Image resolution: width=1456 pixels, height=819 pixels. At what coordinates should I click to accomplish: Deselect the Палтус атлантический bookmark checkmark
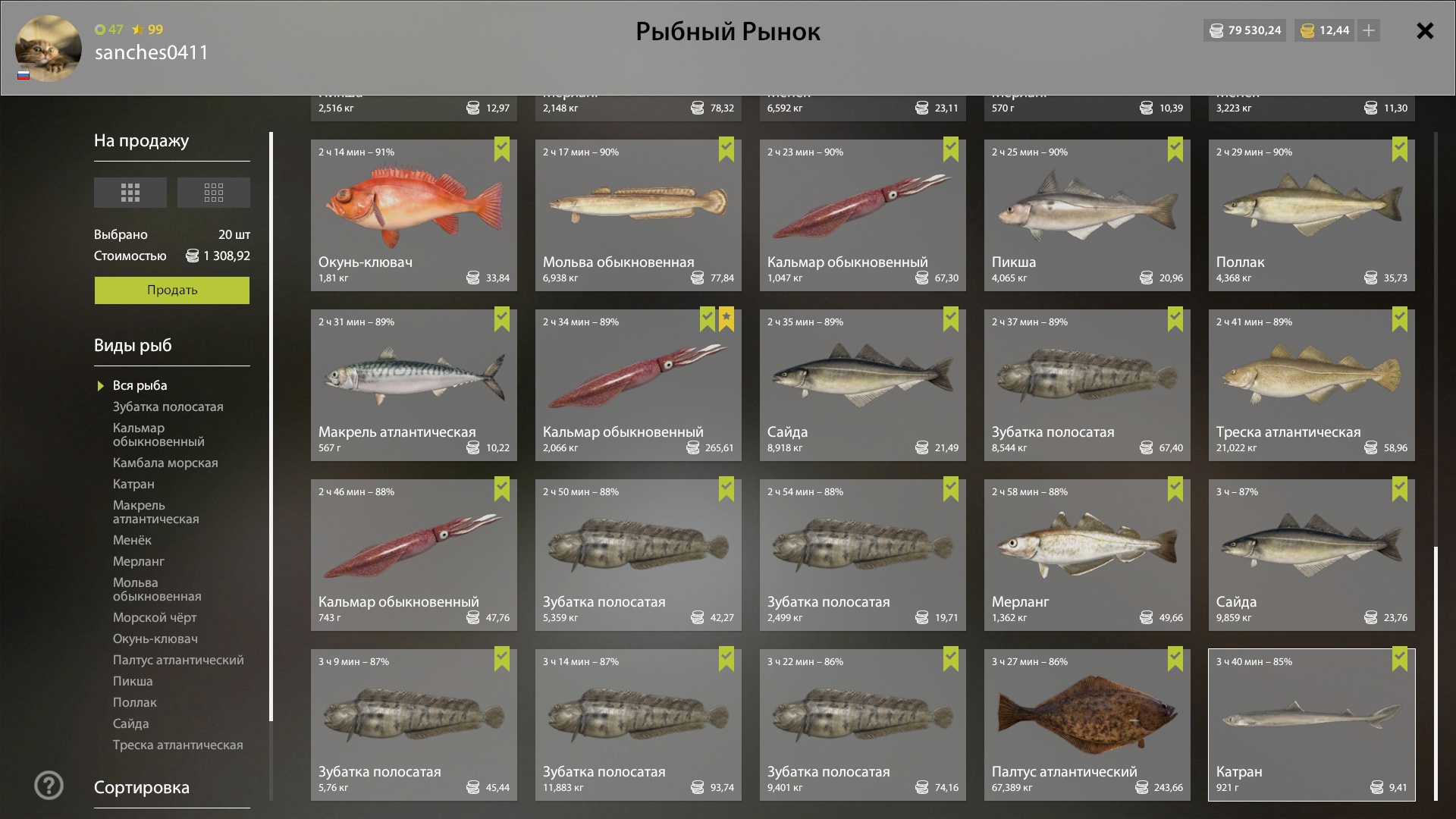point(1175,659)
